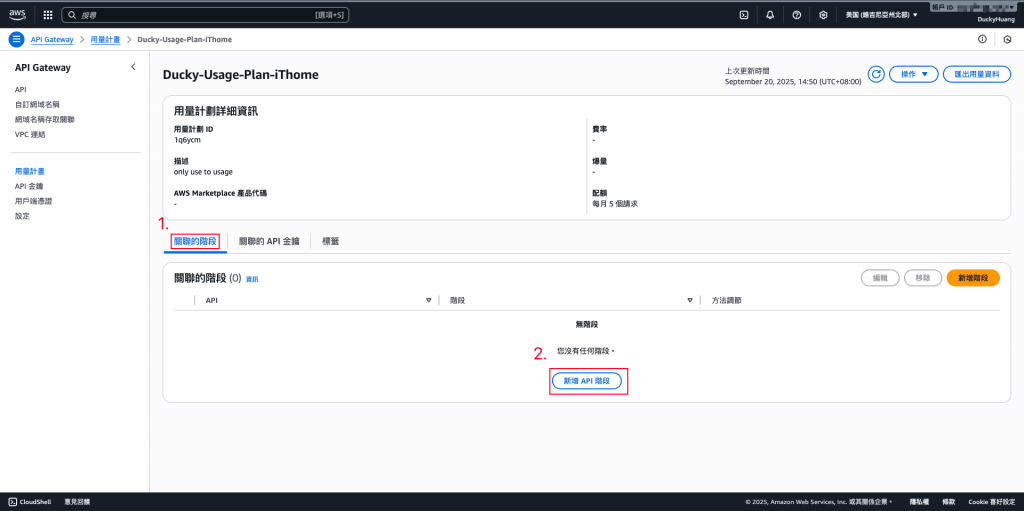Go to API Gateway breadcrumb link
Image resolution: width=1024 pixels, height=511 pixels.
click(52, 39)
